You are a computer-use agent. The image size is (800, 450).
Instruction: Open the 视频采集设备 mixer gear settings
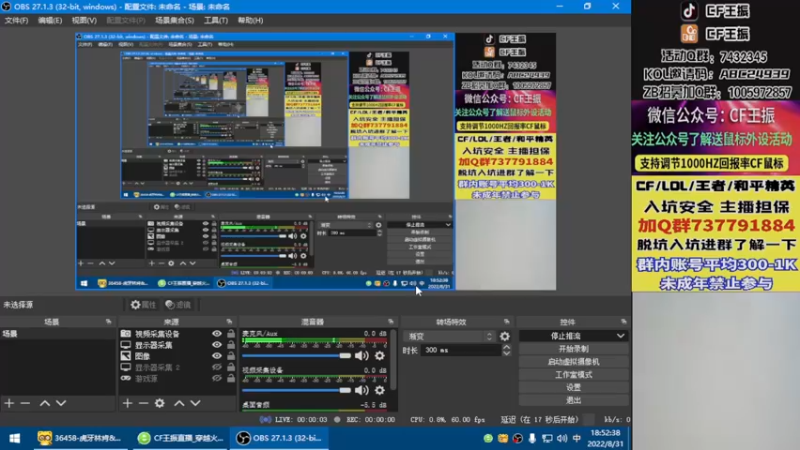tap(380, 390)
